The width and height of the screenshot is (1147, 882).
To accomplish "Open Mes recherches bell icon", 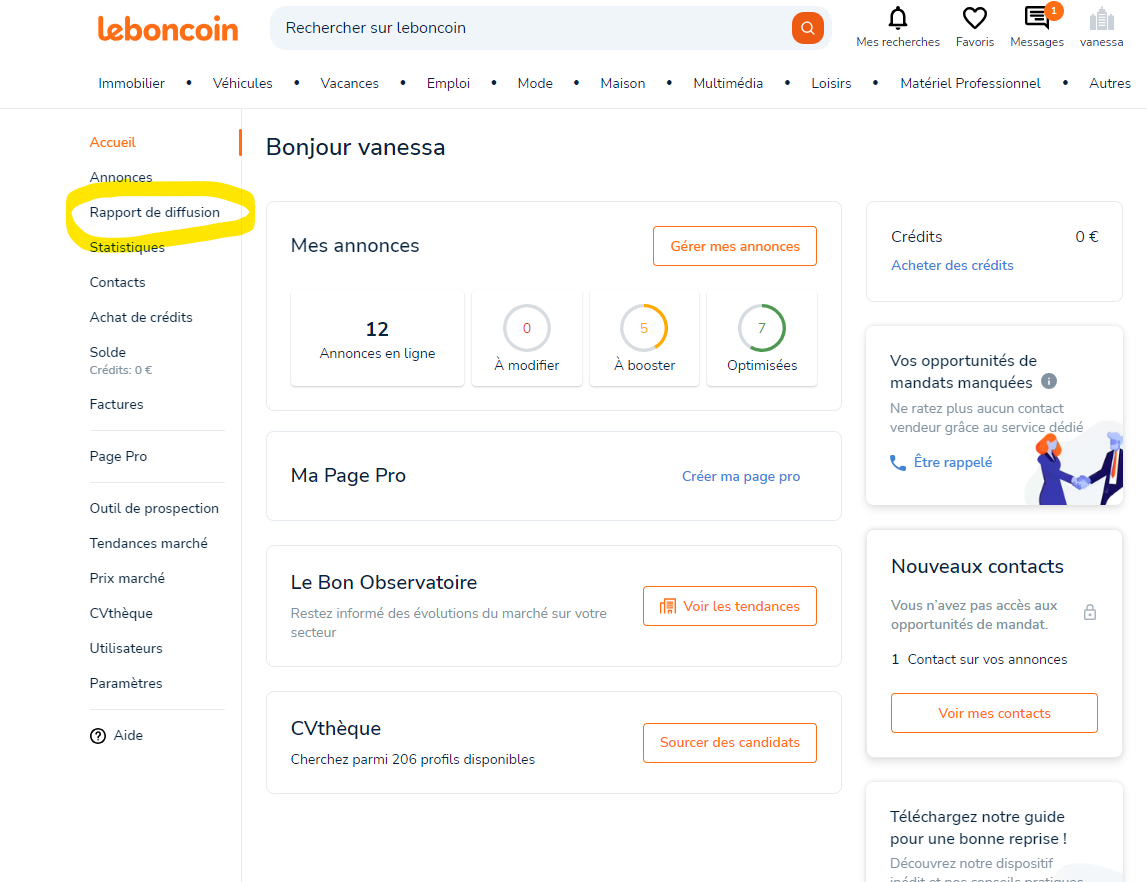I will tap(898, 18).
